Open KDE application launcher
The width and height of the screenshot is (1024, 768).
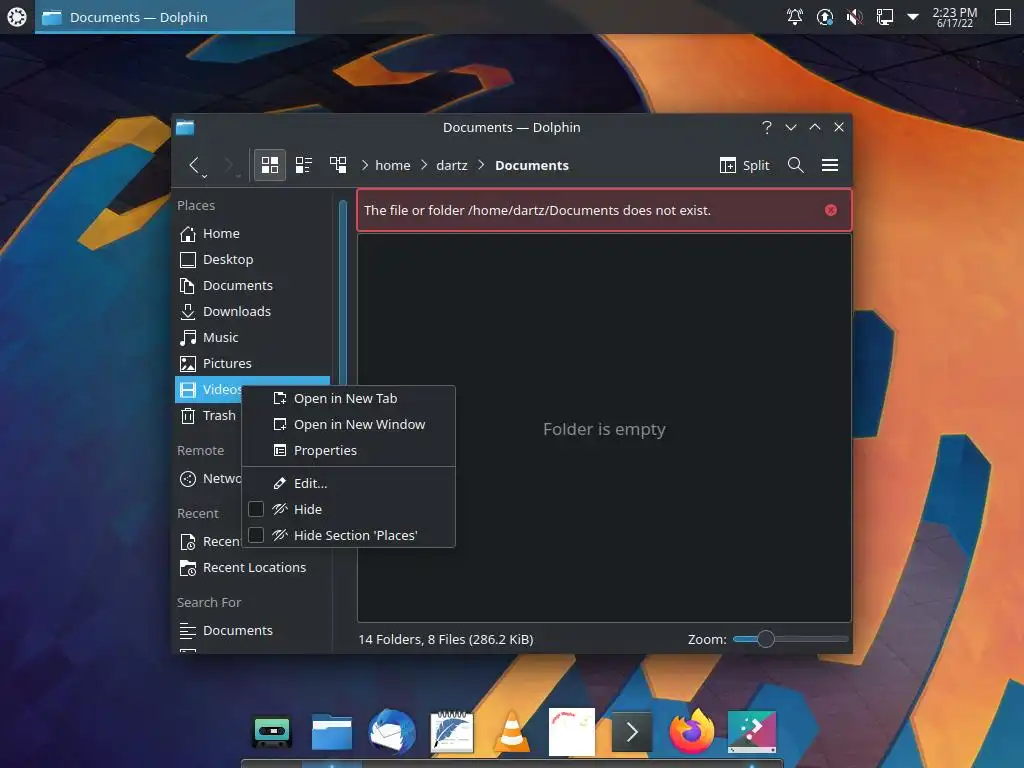(x=16, y=17)
